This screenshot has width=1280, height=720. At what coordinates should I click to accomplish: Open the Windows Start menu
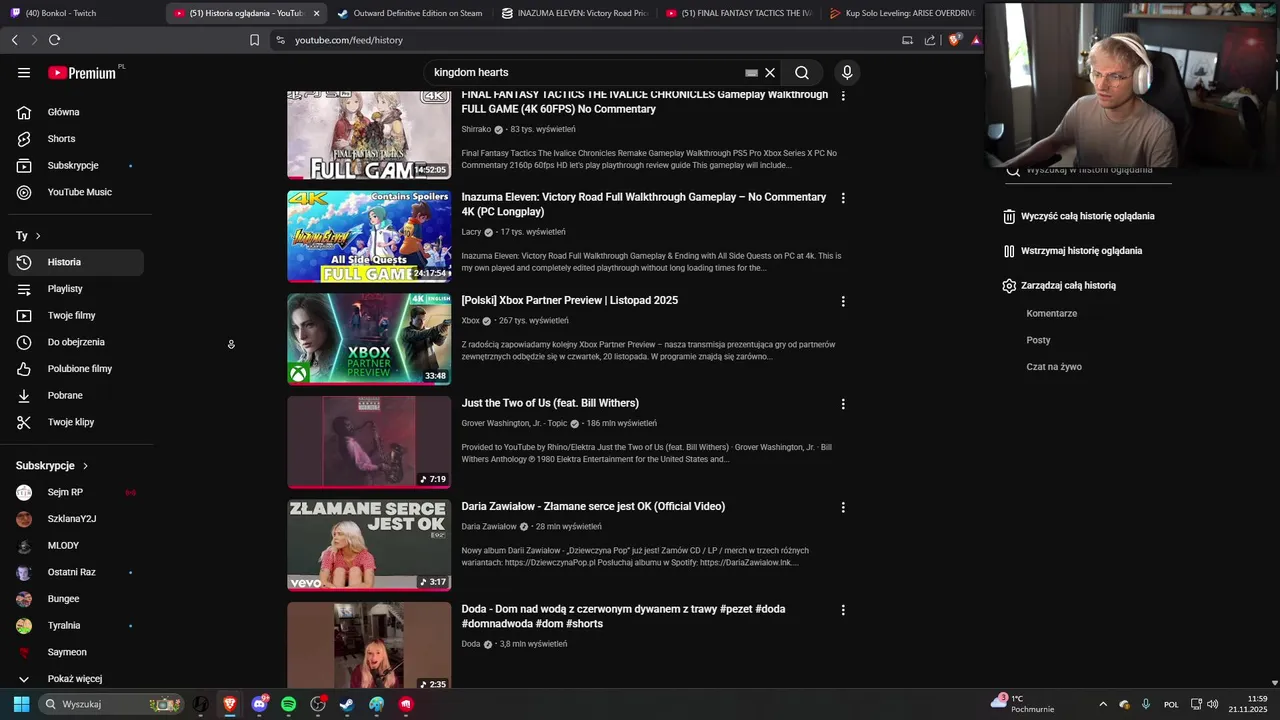[21, 704]
